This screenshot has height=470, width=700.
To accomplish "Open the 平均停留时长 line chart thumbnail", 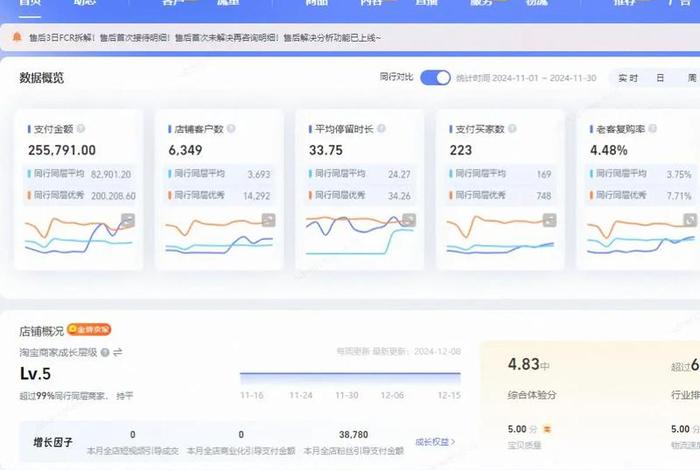I will pyautogui.click(x=360, y=235).
